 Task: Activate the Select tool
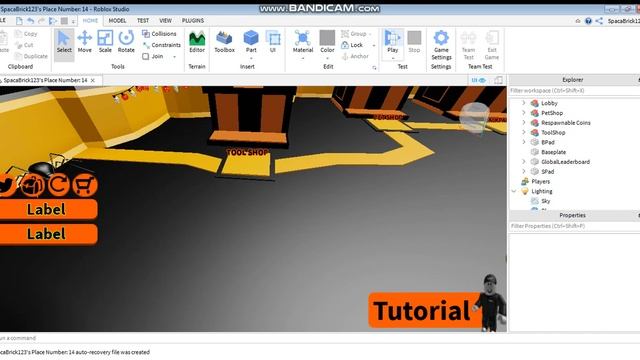(64, 42)
